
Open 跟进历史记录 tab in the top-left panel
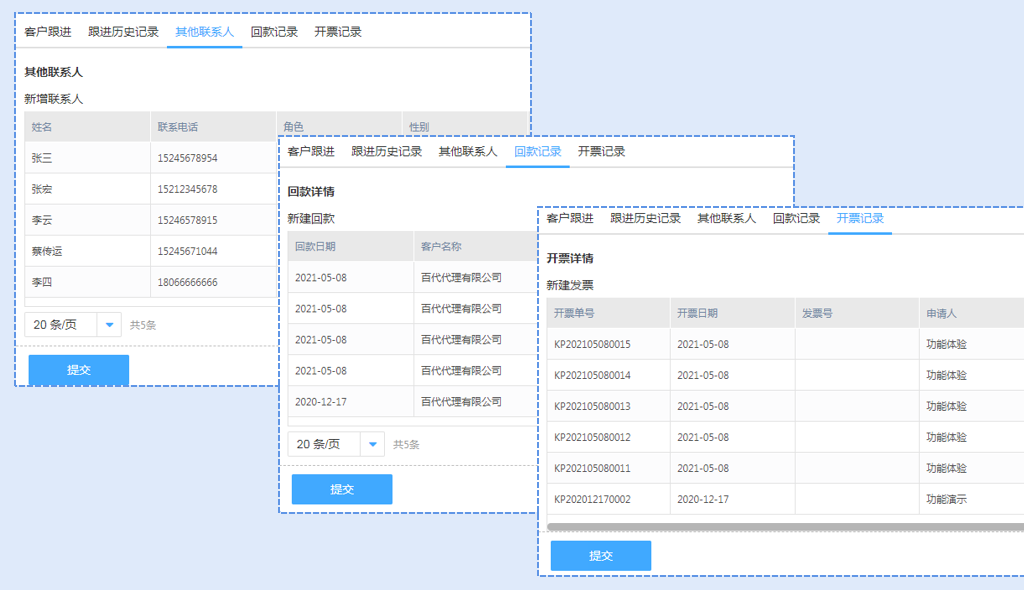[x=123, y=32]
